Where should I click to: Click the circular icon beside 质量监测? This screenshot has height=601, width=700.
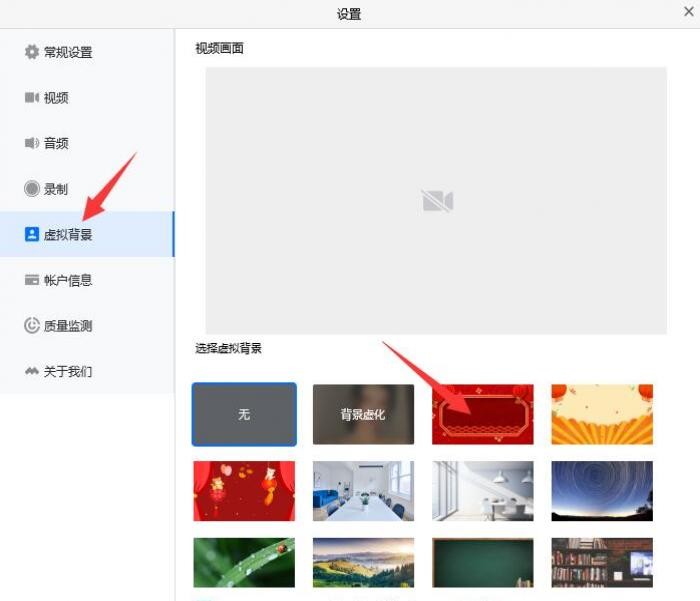coord(32,326)
